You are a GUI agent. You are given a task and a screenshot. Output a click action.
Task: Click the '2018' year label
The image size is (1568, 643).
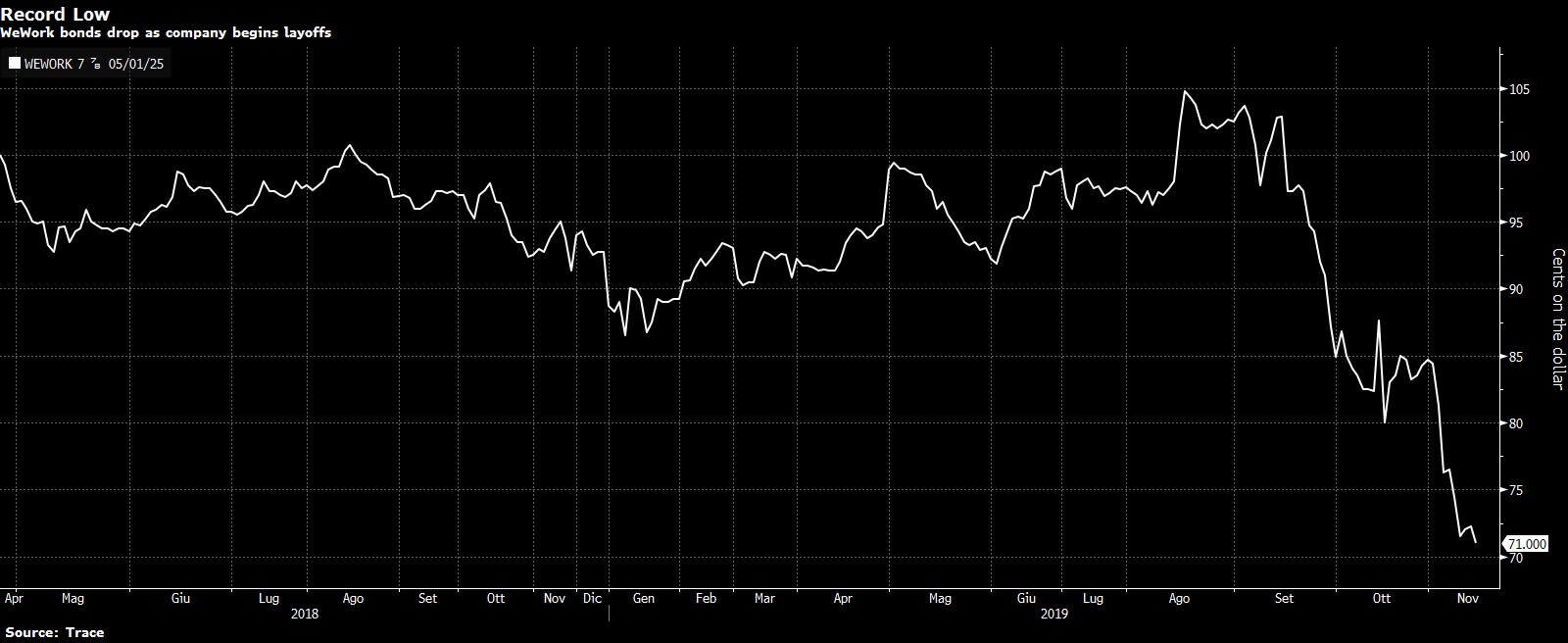pyautogui.click(x=305, y=614)
